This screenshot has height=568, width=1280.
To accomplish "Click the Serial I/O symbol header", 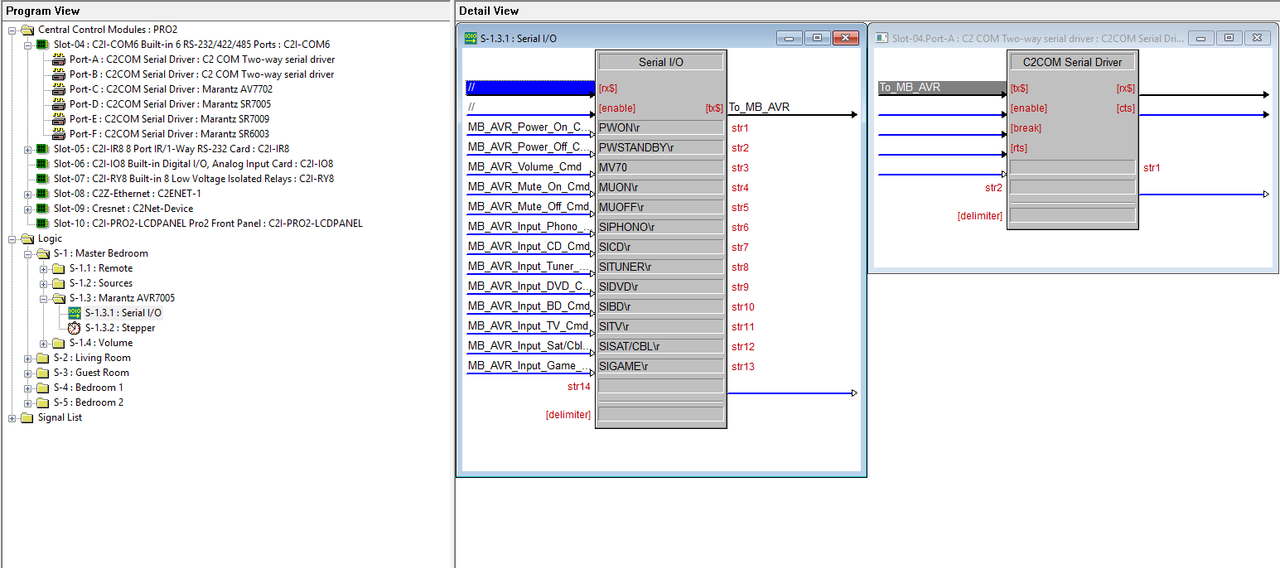I will pyautogui.click(x=661, y=62).
